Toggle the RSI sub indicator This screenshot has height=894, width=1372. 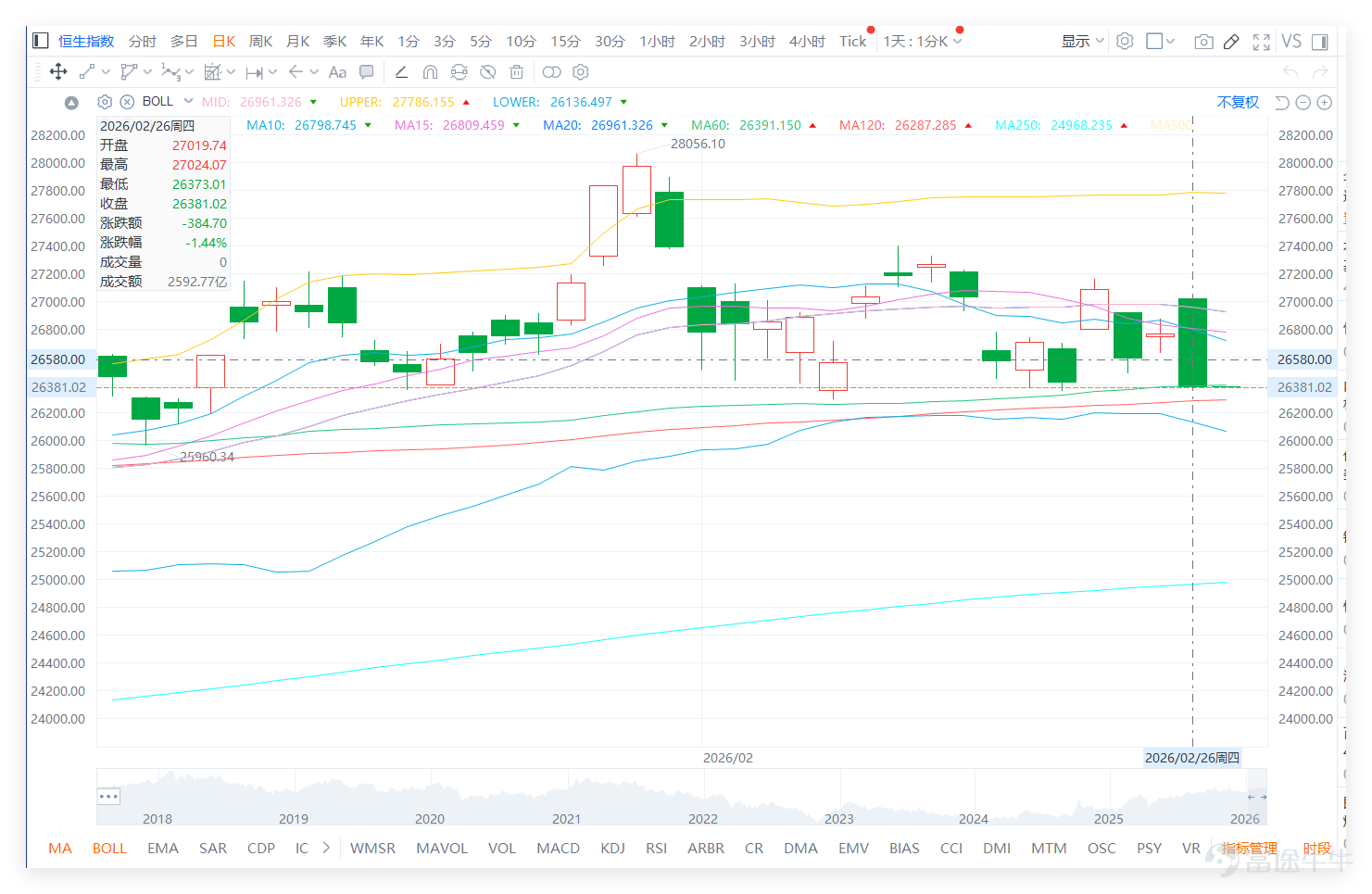(656, 848)
